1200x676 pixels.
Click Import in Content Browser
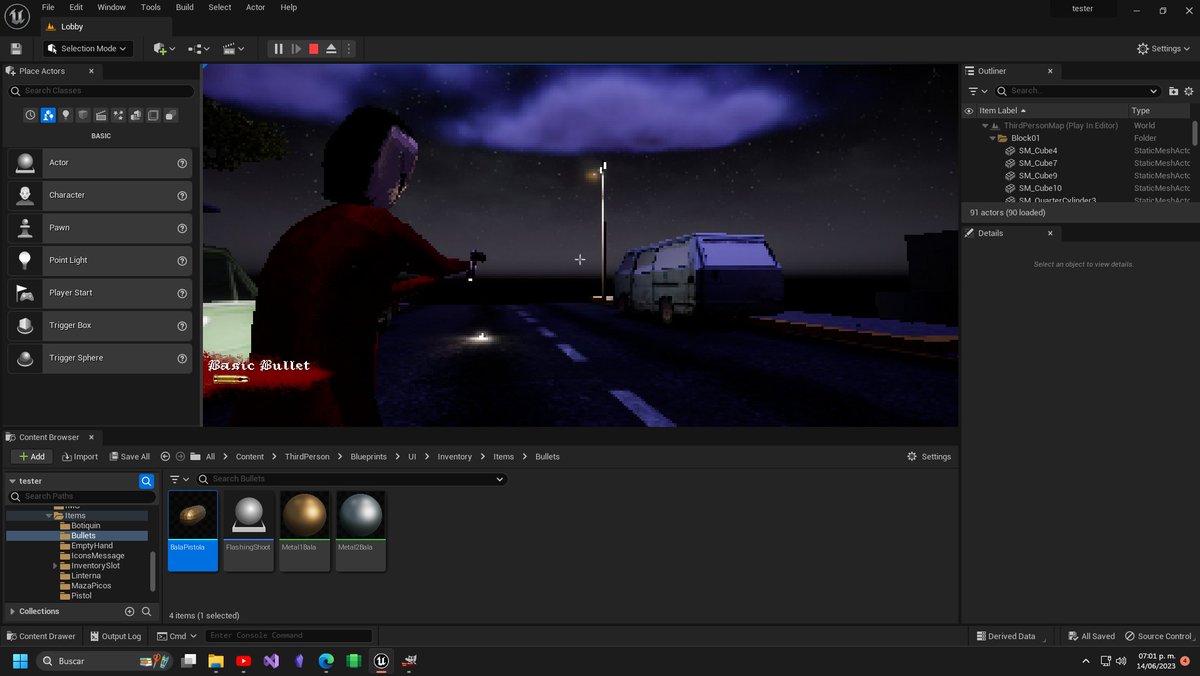80,457
